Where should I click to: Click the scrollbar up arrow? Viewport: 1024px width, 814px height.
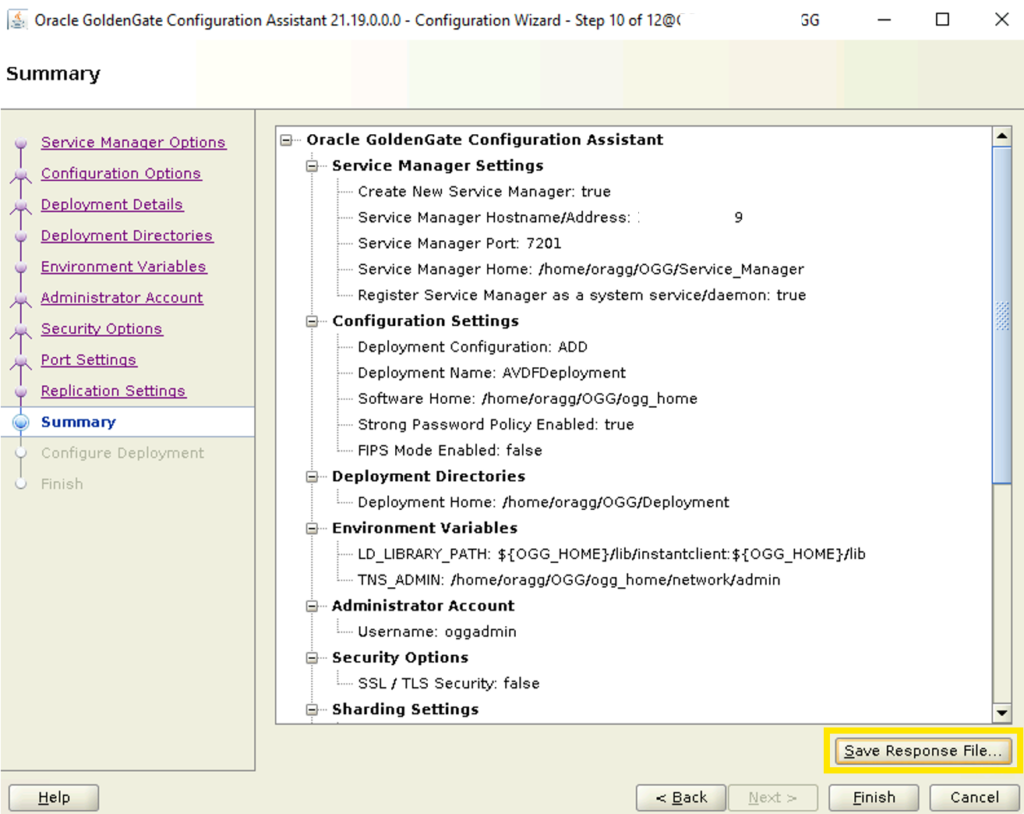click(x=1002, y=136)
